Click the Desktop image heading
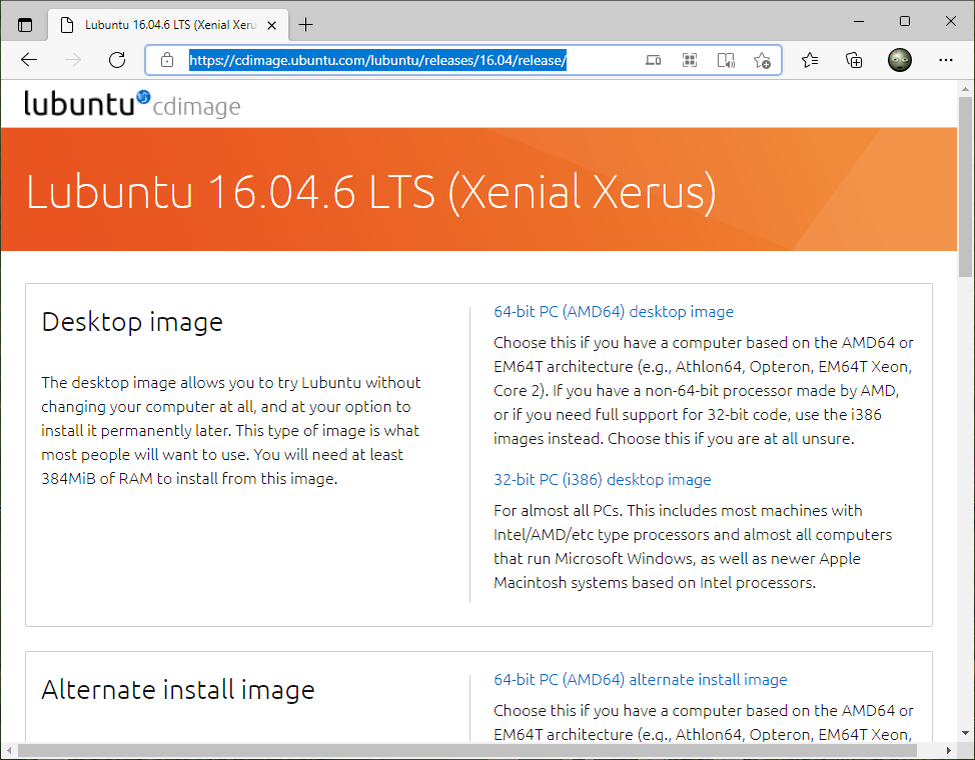The height and width of the screenshot is (760, 975). 132,322
